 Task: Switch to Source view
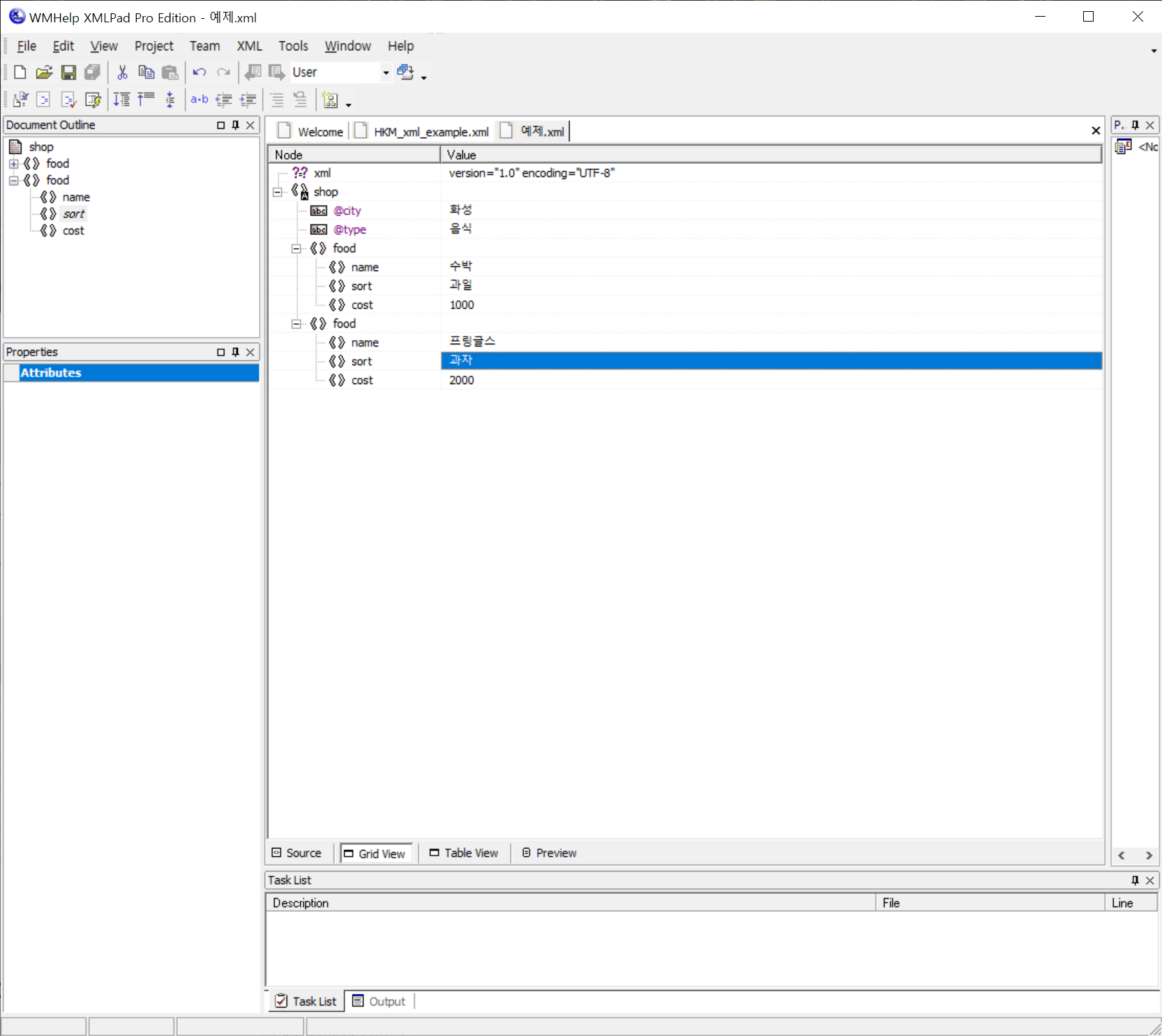[297, 853]
